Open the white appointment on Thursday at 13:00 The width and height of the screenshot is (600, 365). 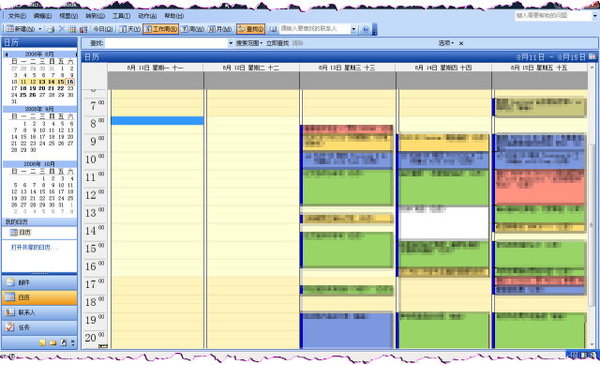pyautogui.click(x=444, y=223)
